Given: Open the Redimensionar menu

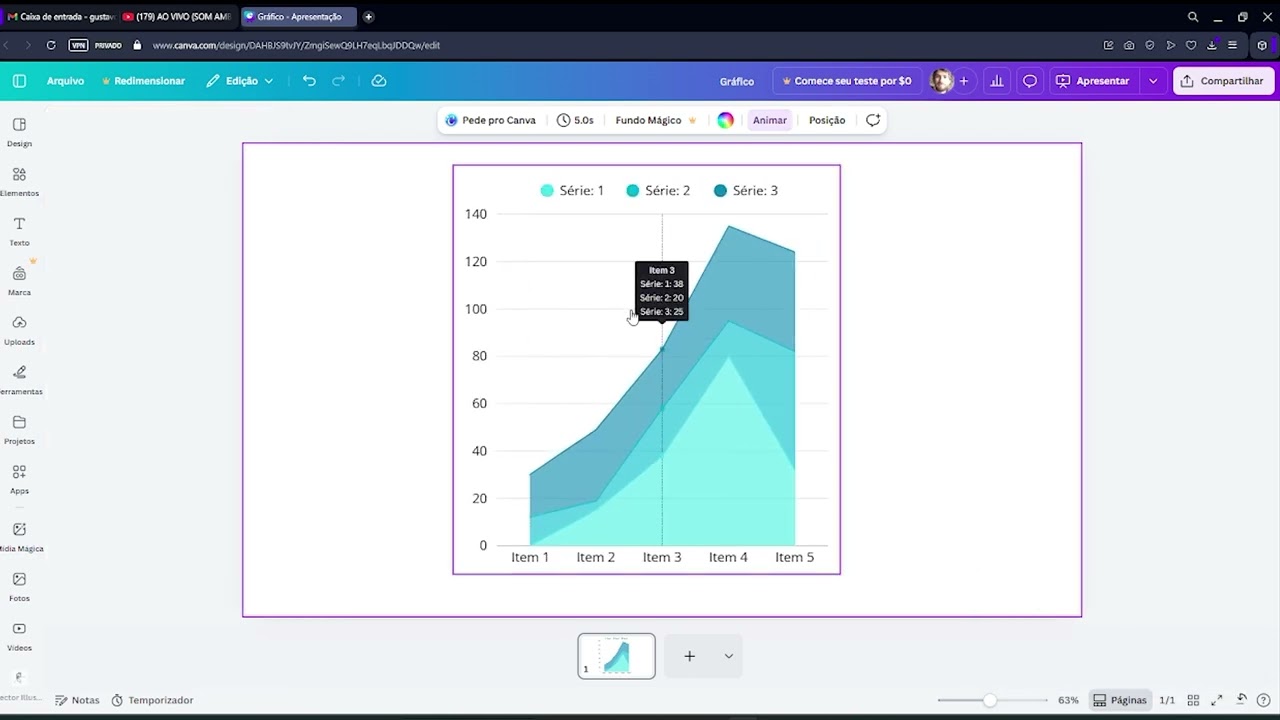Looking at the screenshot, I should pos(143,81).
